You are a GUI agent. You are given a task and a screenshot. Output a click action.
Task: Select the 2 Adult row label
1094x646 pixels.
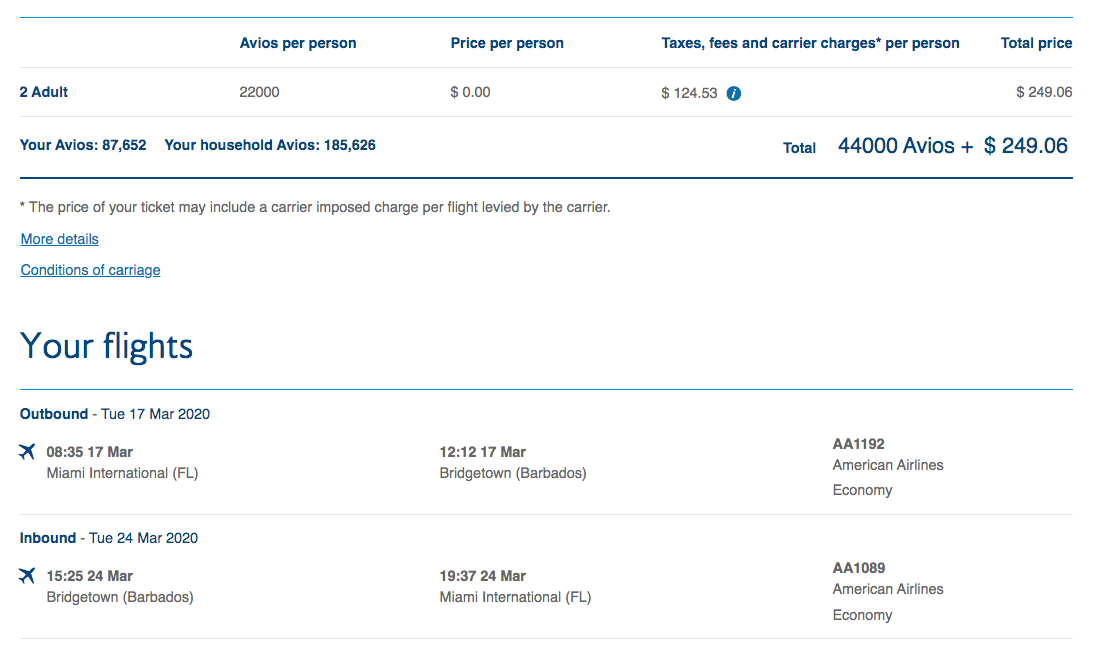44,92
